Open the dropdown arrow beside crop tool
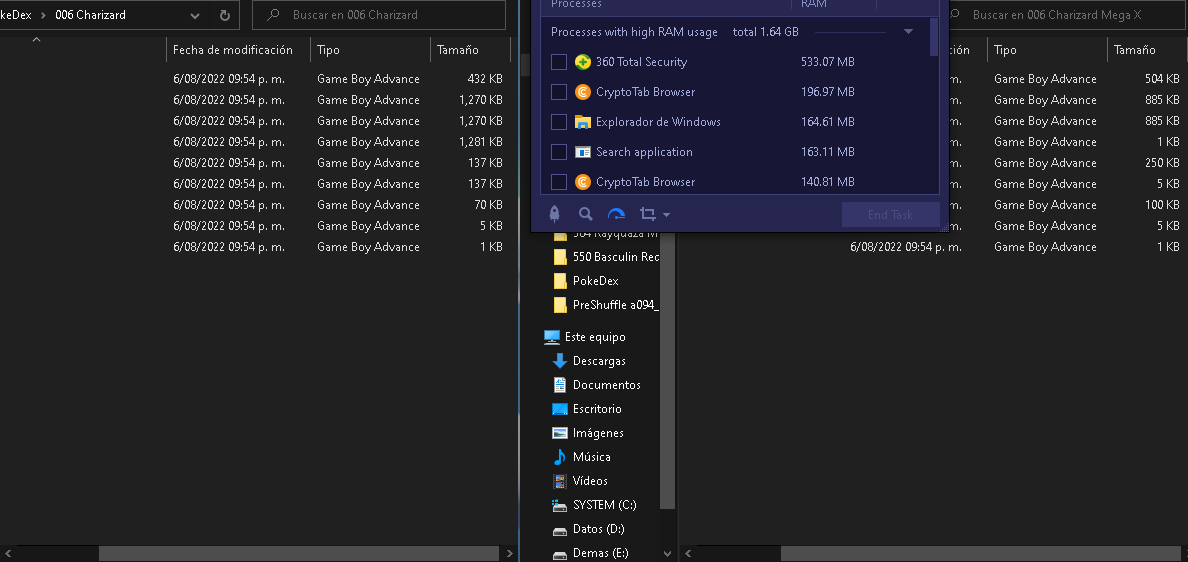 [666, 215]
